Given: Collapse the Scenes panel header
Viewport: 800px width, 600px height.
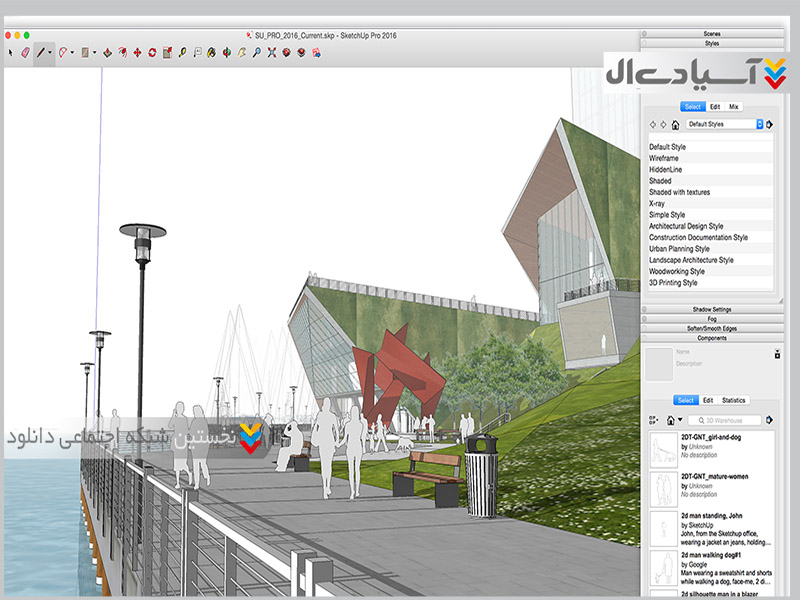Looking at the screenshot, I should (712, 34).
